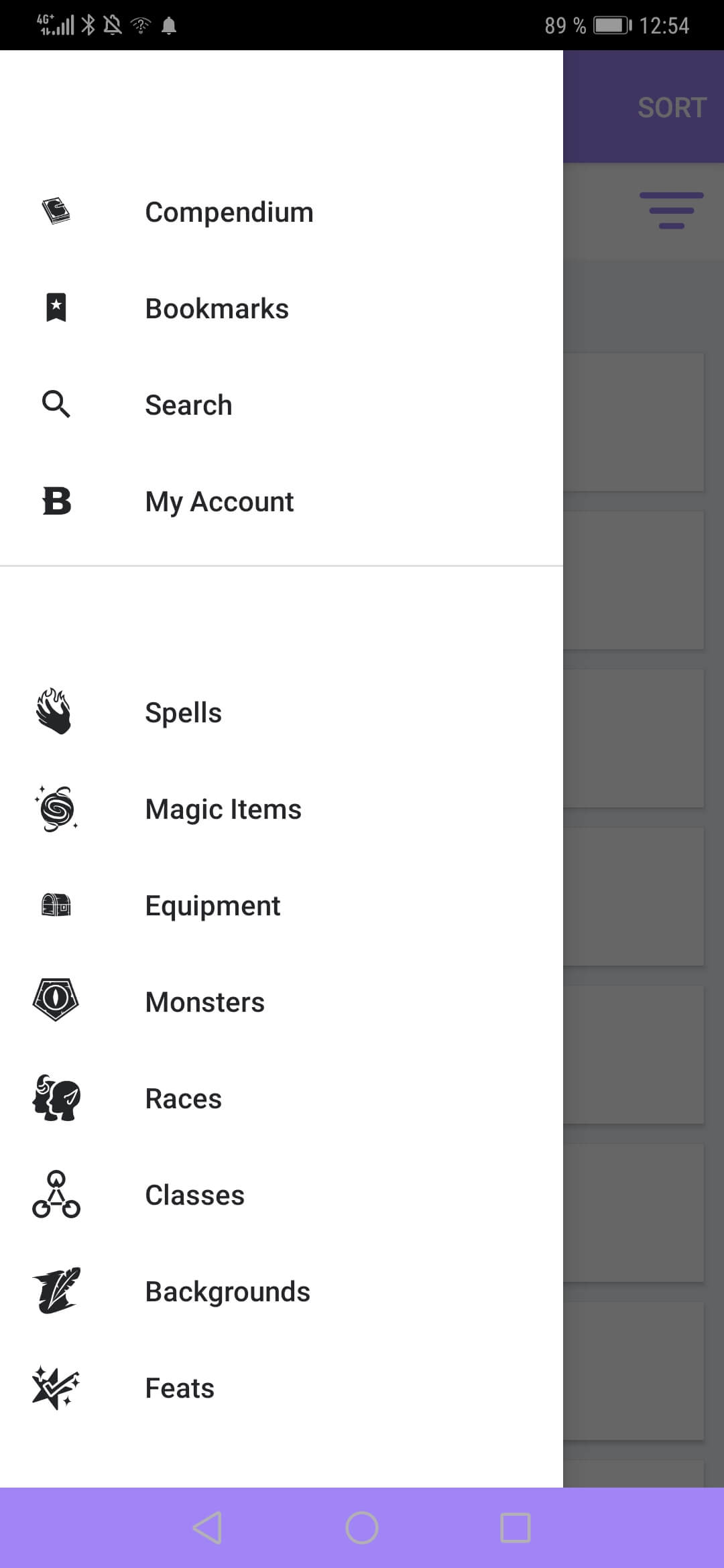Tap the My Account B icon

pyautogui.click(x=56, y=501)
